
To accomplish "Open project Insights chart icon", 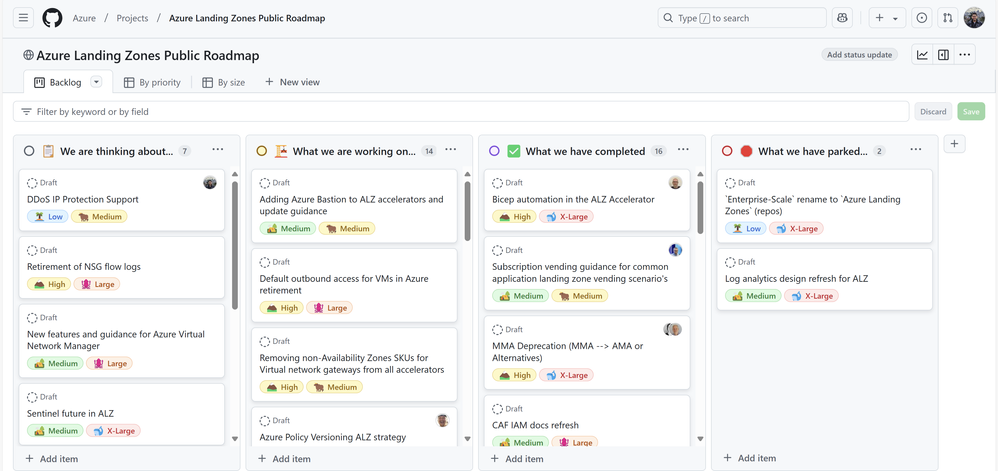I will click(x=922, y=55).
